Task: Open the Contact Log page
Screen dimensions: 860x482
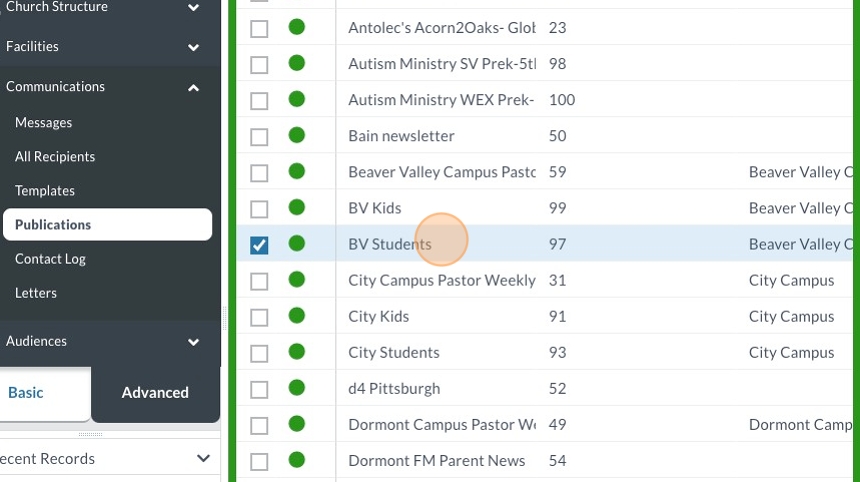Action: [50, 259]
